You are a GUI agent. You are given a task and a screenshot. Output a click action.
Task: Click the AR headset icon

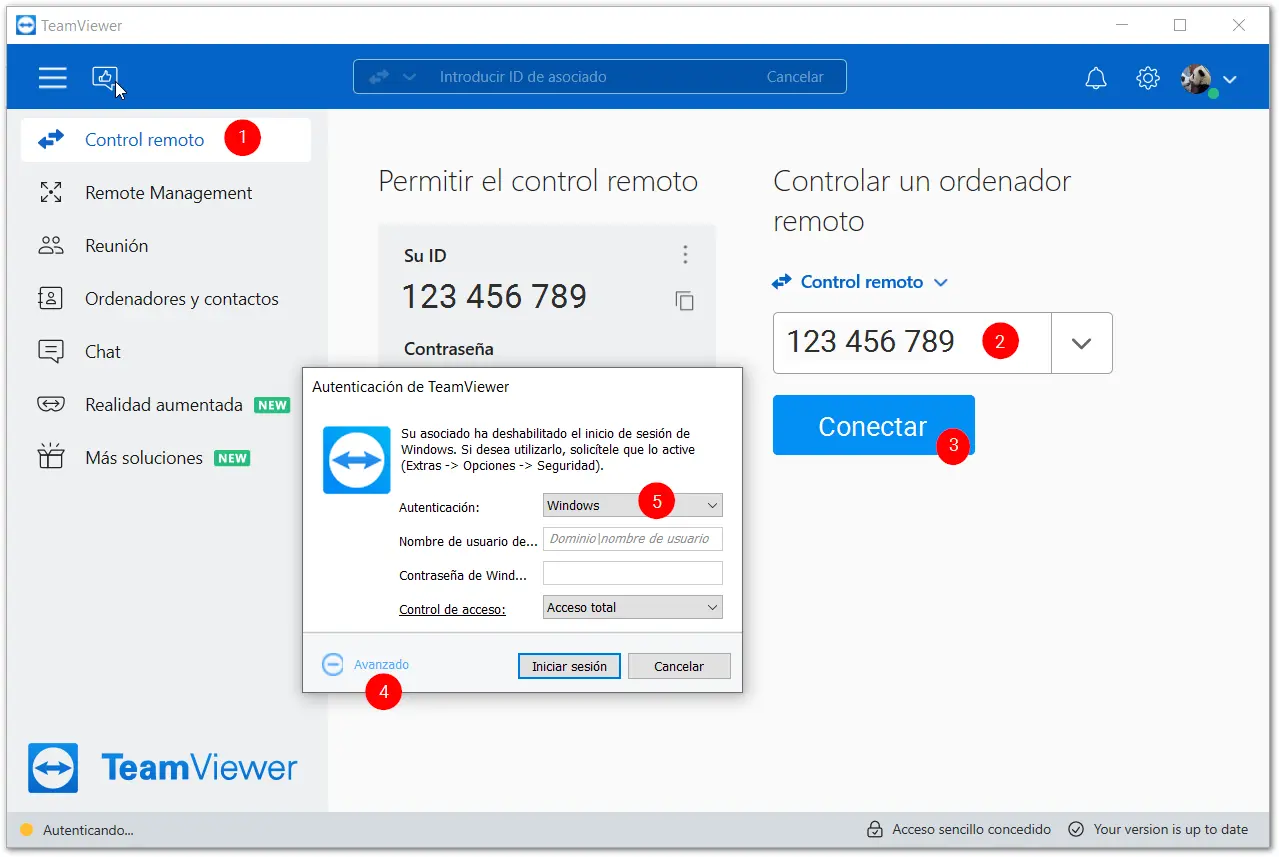coord(50,405)
